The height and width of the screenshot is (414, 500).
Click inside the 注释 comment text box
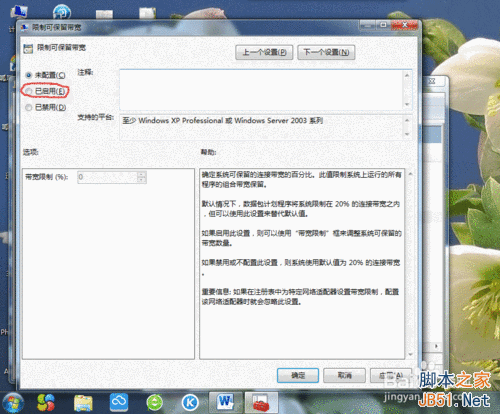(x=262, y=90)
